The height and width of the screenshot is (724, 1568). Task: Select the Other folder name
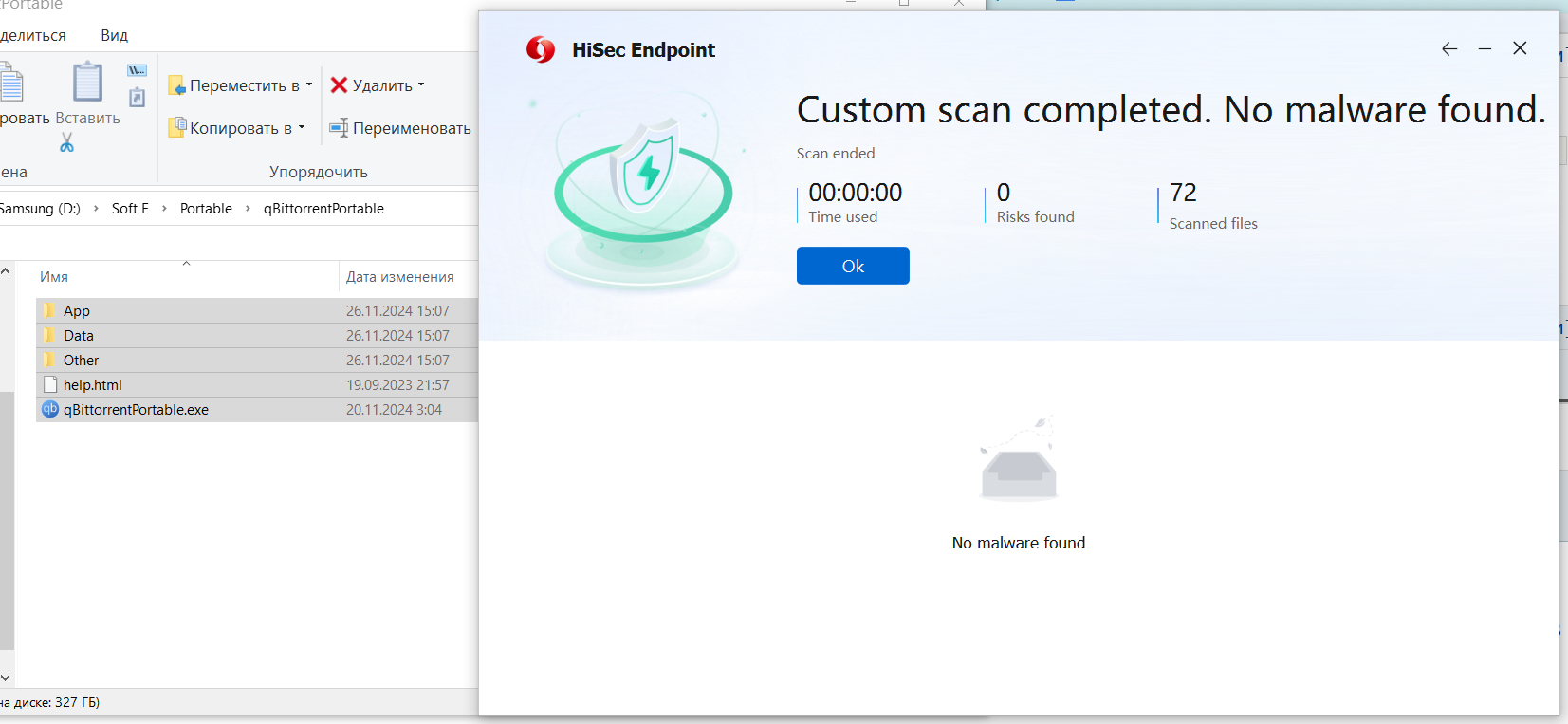(81, 361)
